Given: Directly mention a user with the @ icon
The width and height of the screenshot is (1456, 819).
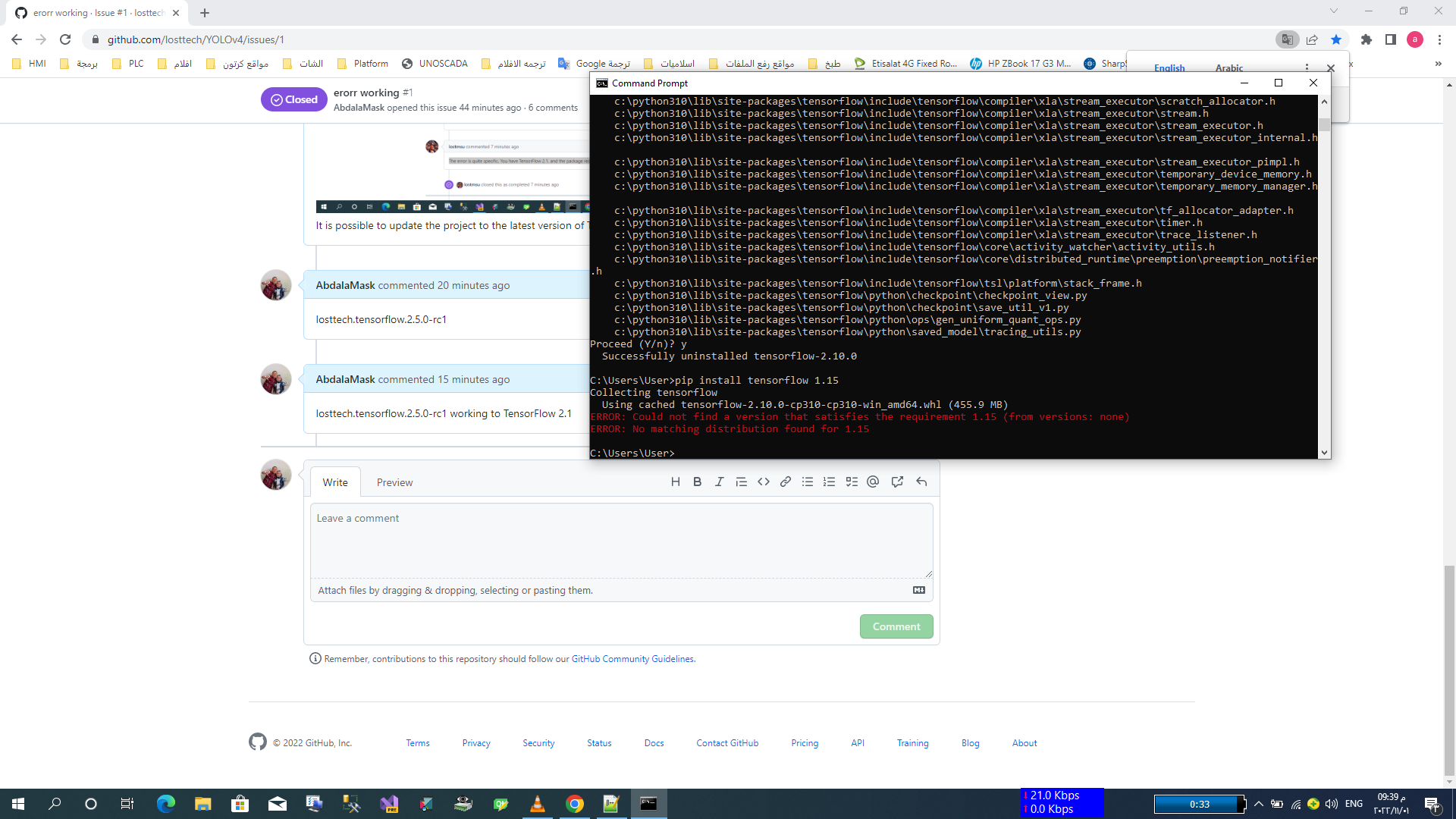Looking at the screenshot, I should click(873, 482).
